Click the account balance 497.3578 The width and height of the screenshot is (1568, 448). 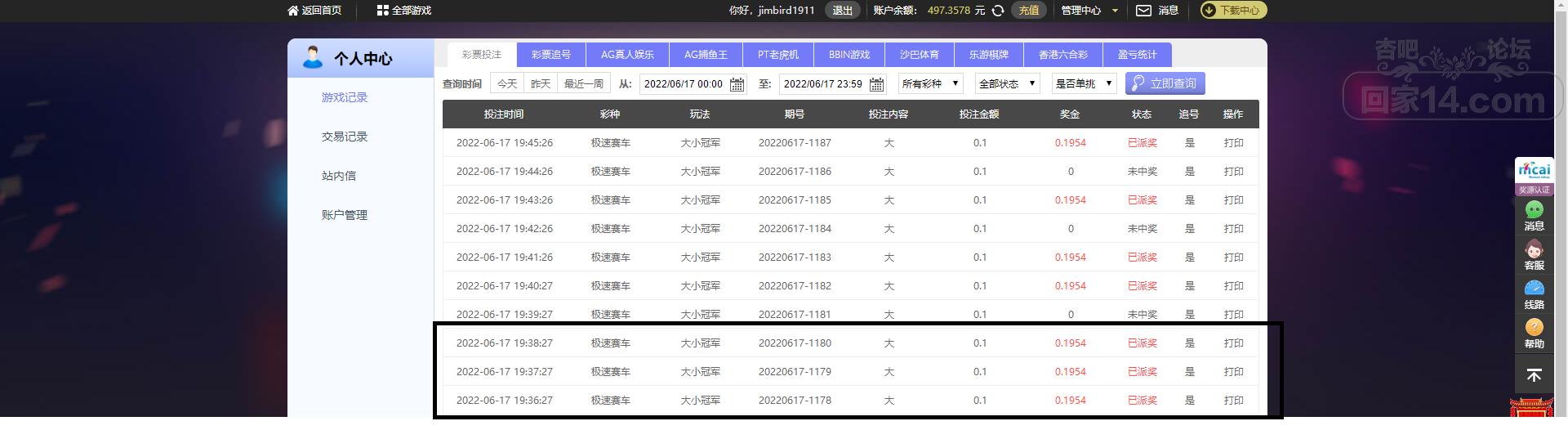[949, 11]
